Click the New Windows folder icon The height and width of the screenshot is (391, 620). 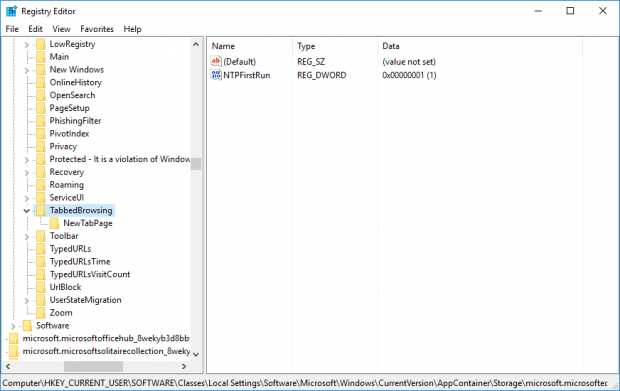(41, 70)
